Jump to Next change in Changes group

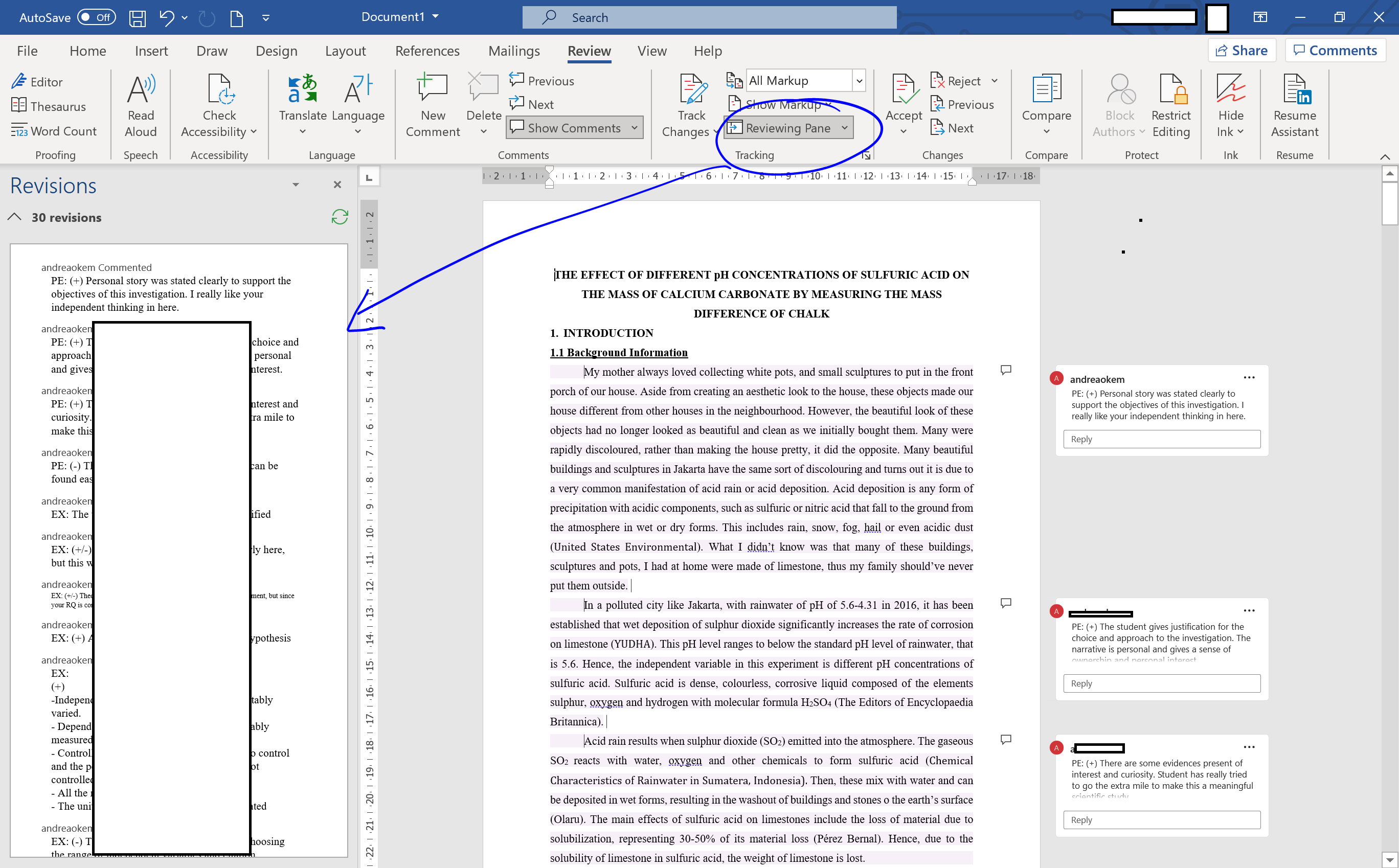pos(952,128)
